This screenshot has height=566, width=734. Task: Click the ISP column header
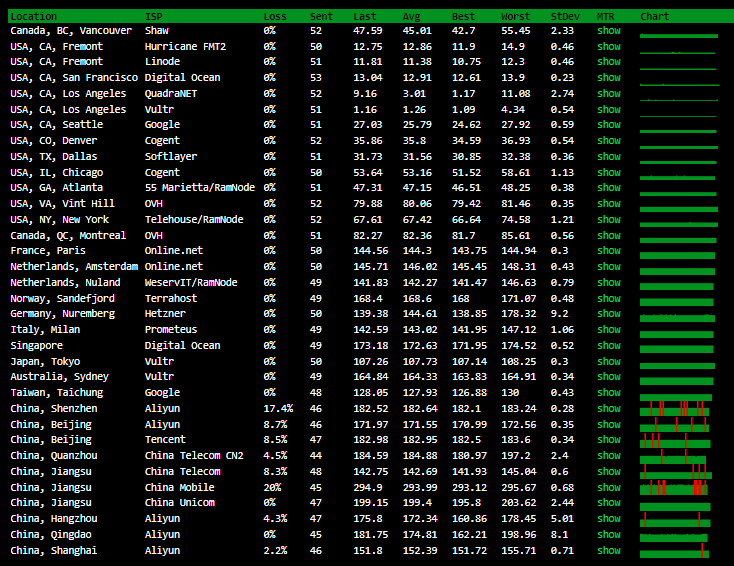[153, 16]
